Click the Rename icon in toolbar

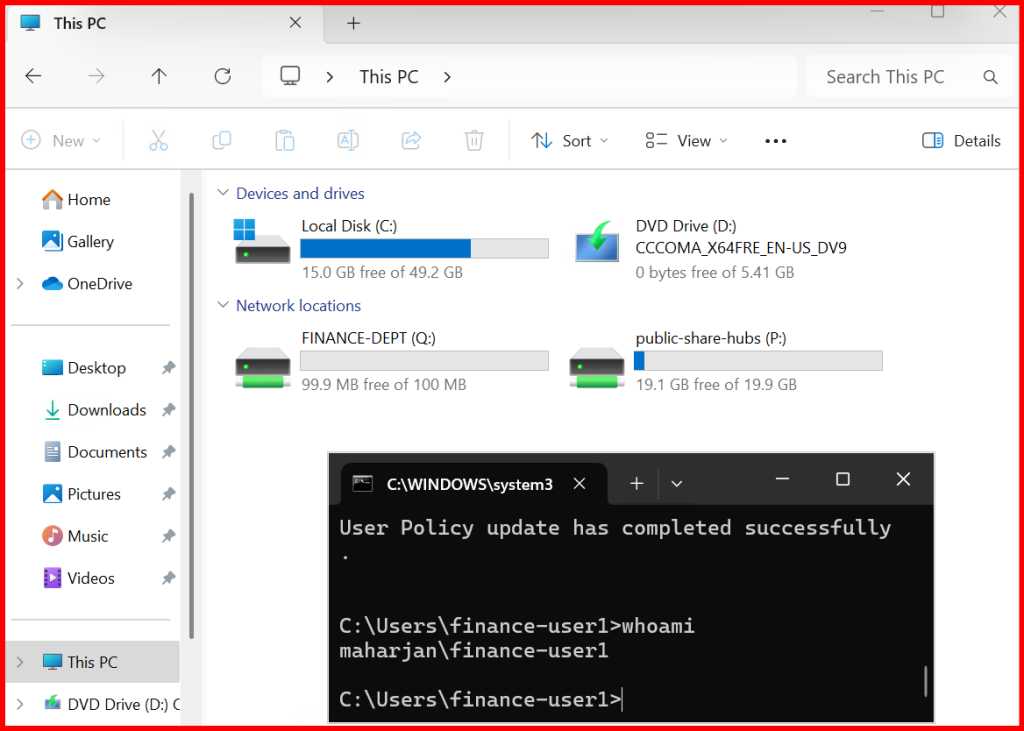(347, 141)
